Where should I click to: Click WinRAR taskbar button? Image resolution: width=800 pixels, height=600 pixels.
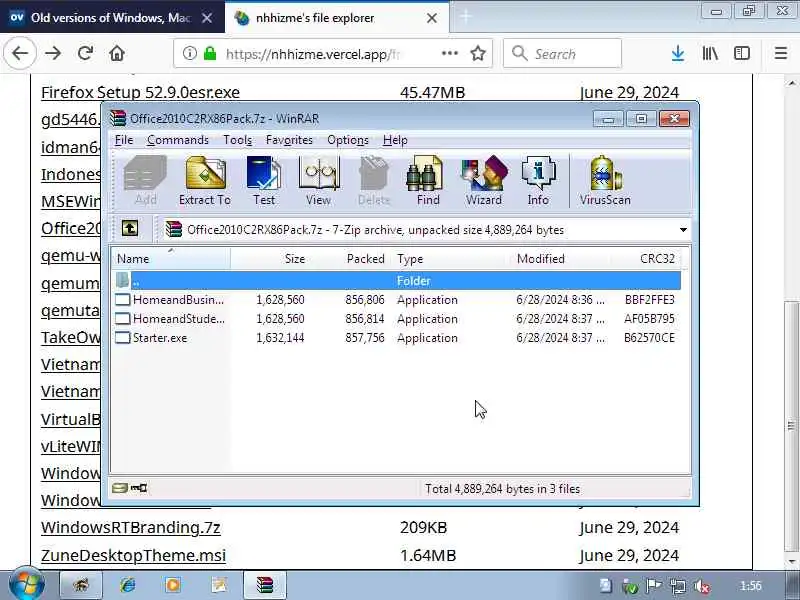[x=265, y=585]
